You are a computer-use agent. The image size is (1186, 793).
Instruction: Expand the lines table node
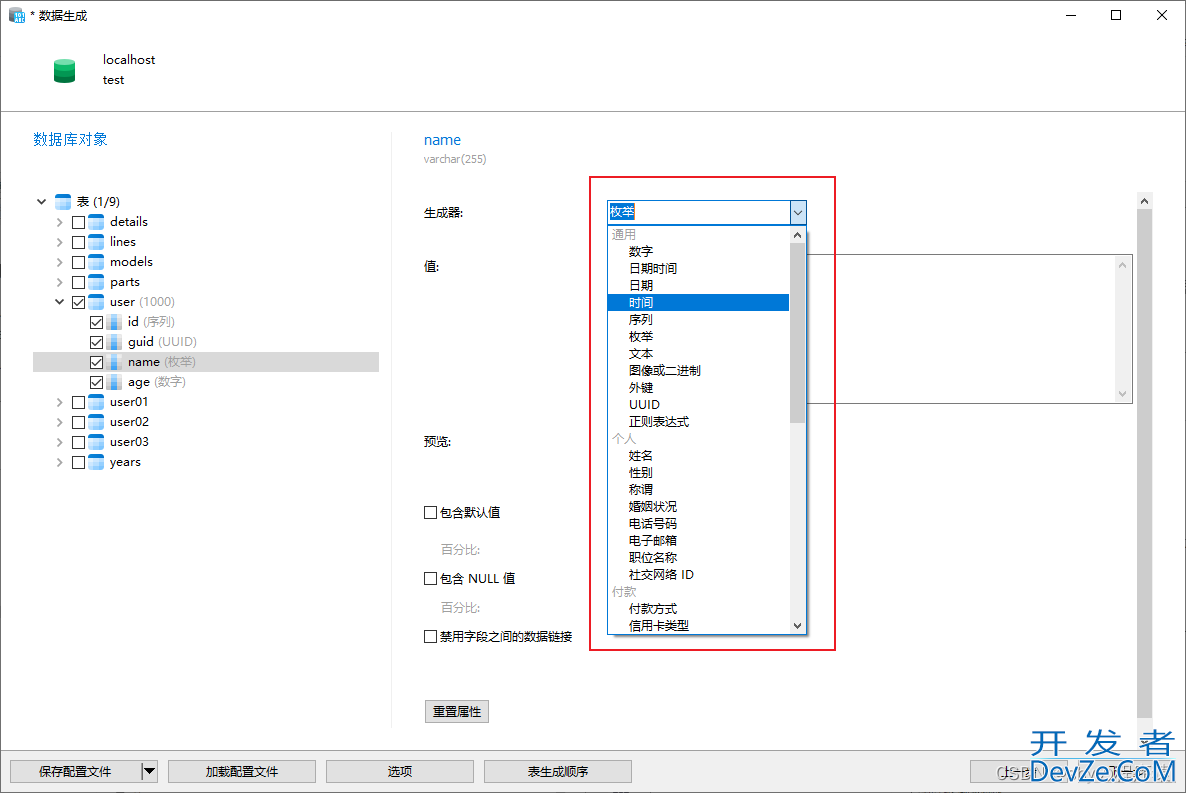(60, 242)
